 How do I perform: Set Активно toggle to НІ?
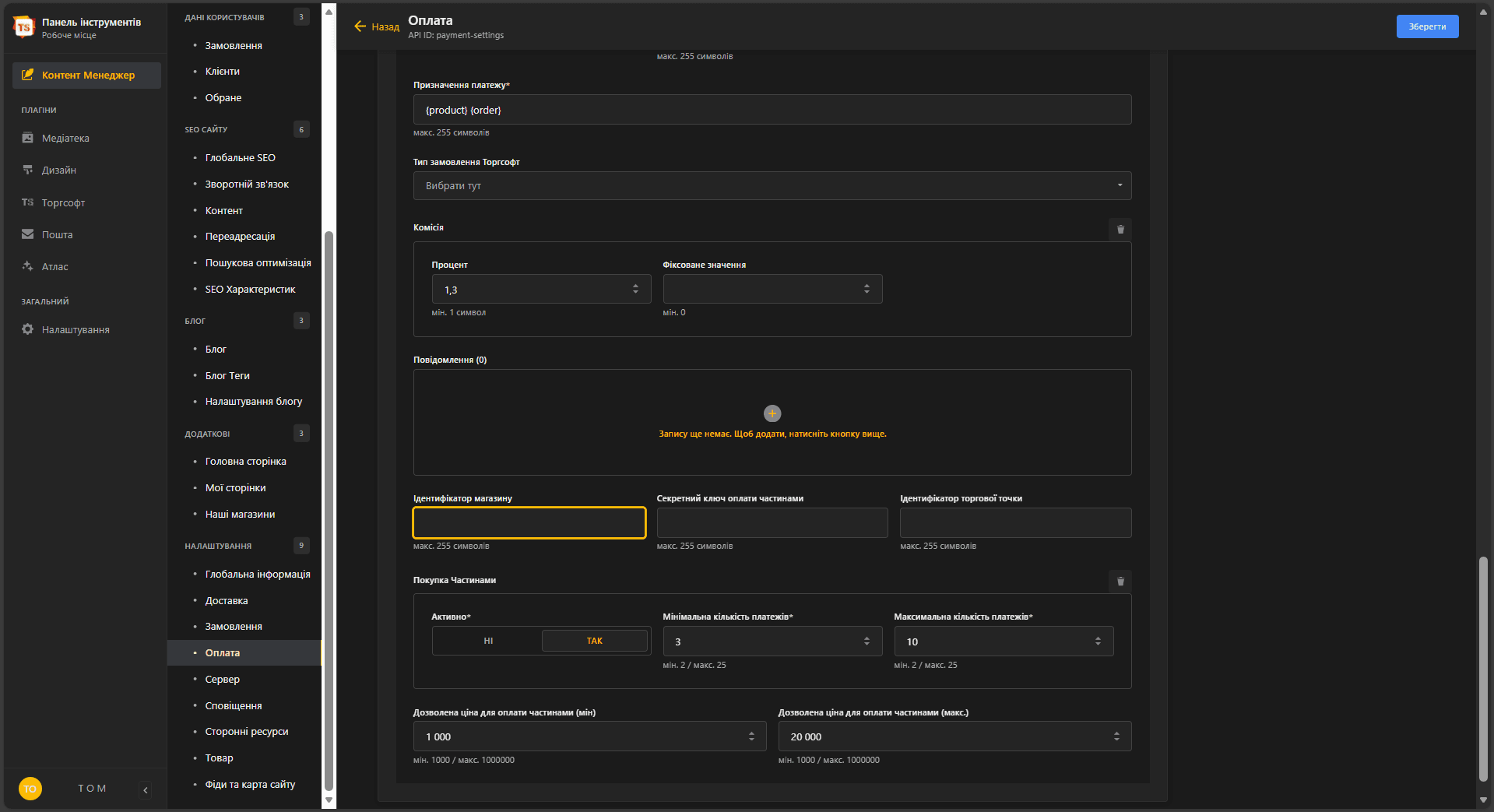(488, 642)
